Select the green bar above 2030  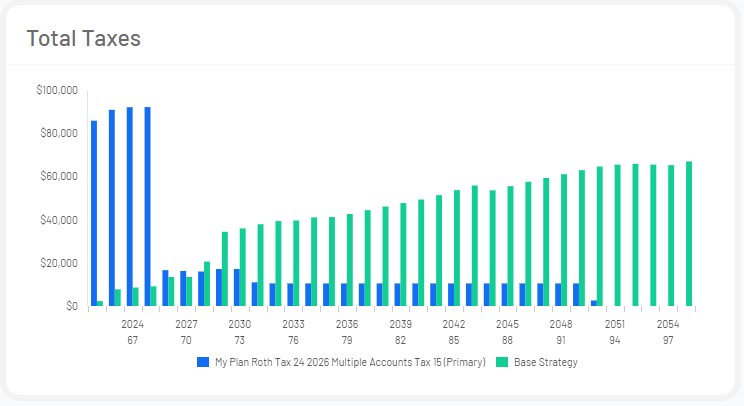[x=243, y=267]
